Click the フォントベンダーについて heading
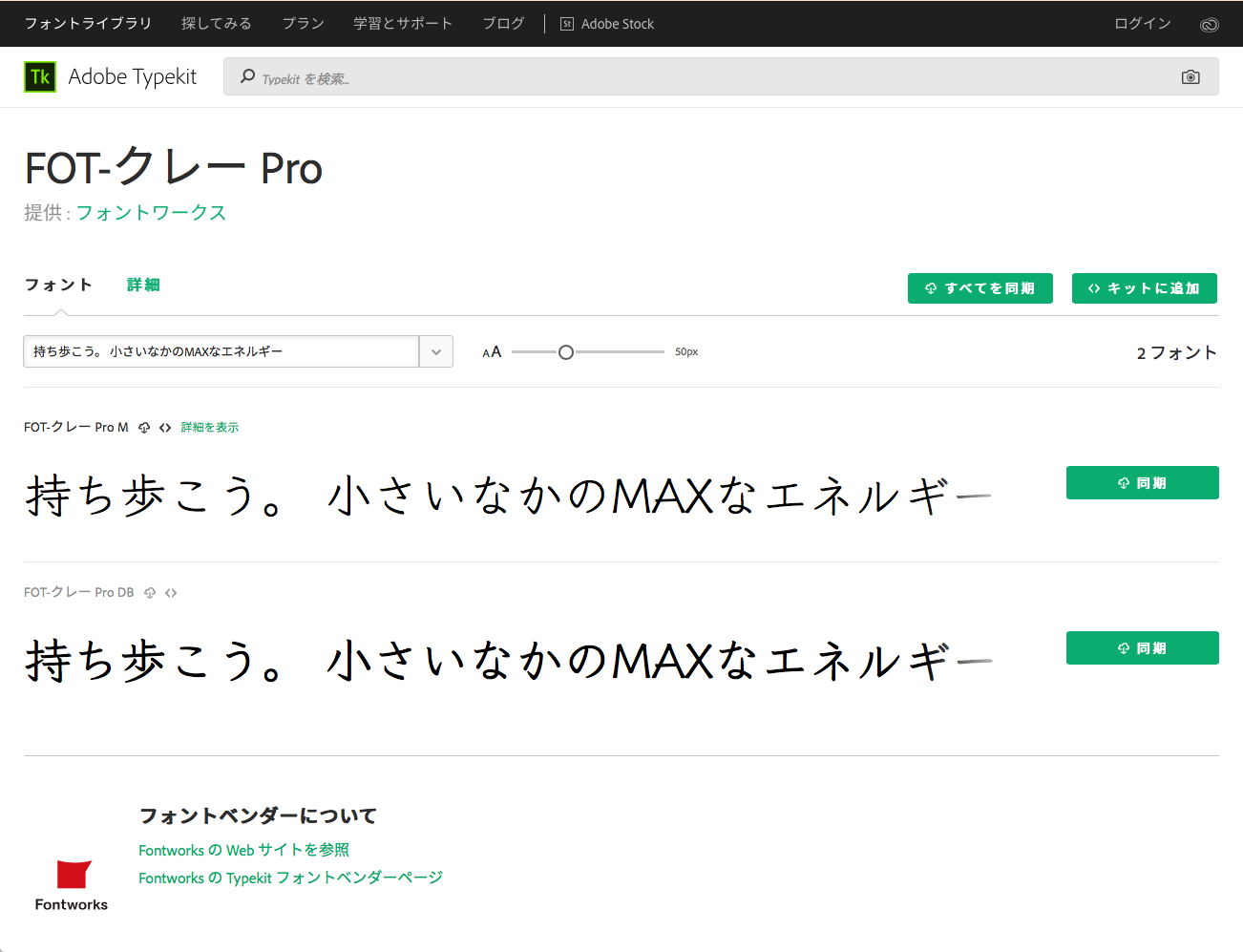The image size is (1243, 952). pyautogui.click(x=258, y=816)
